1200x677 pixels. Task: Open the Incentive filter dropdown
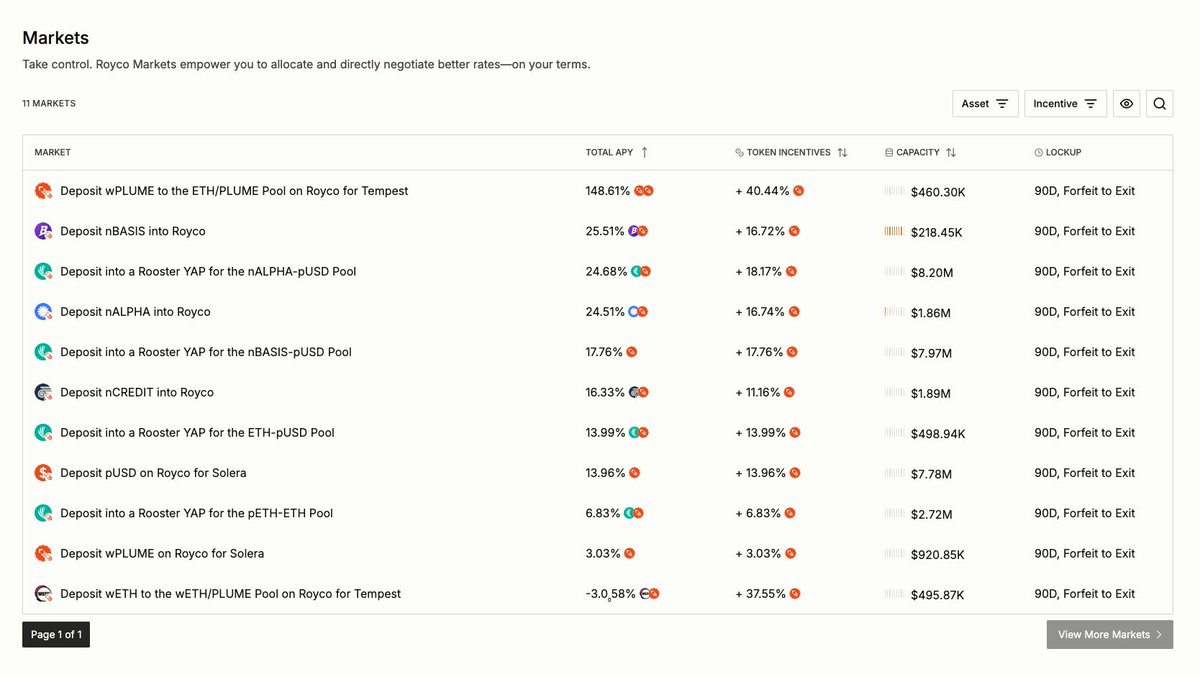(x=1065, y=104)
